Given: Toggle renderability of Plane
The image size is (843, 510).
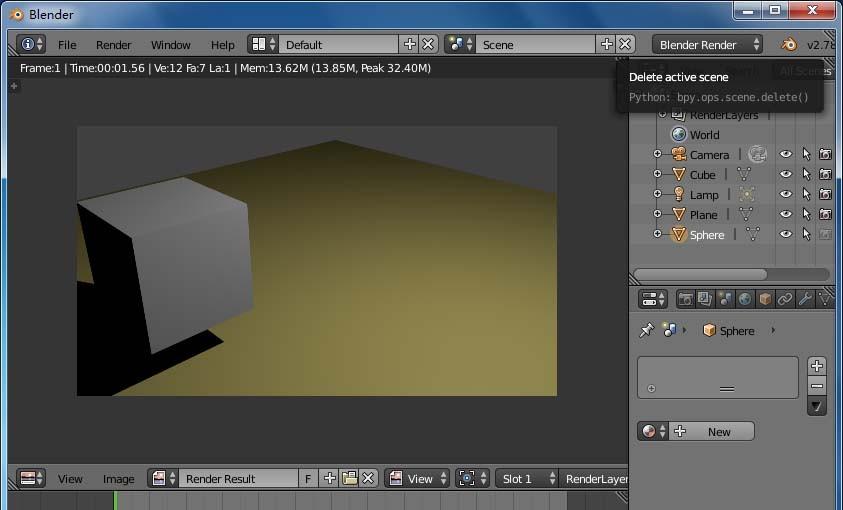Looking at the screenshot, I should tap(825, 214).
